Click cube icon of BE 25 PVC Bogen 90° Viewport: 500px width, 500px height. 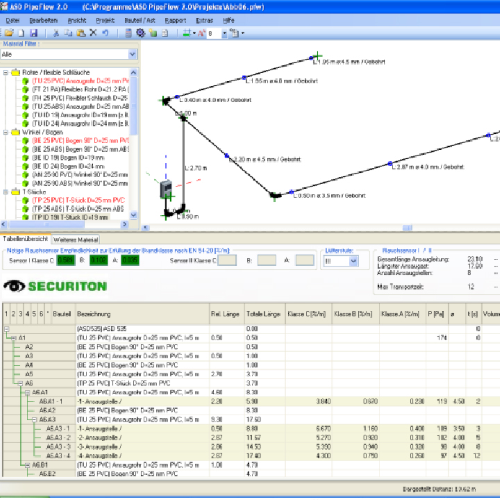[x=26, y=141]
